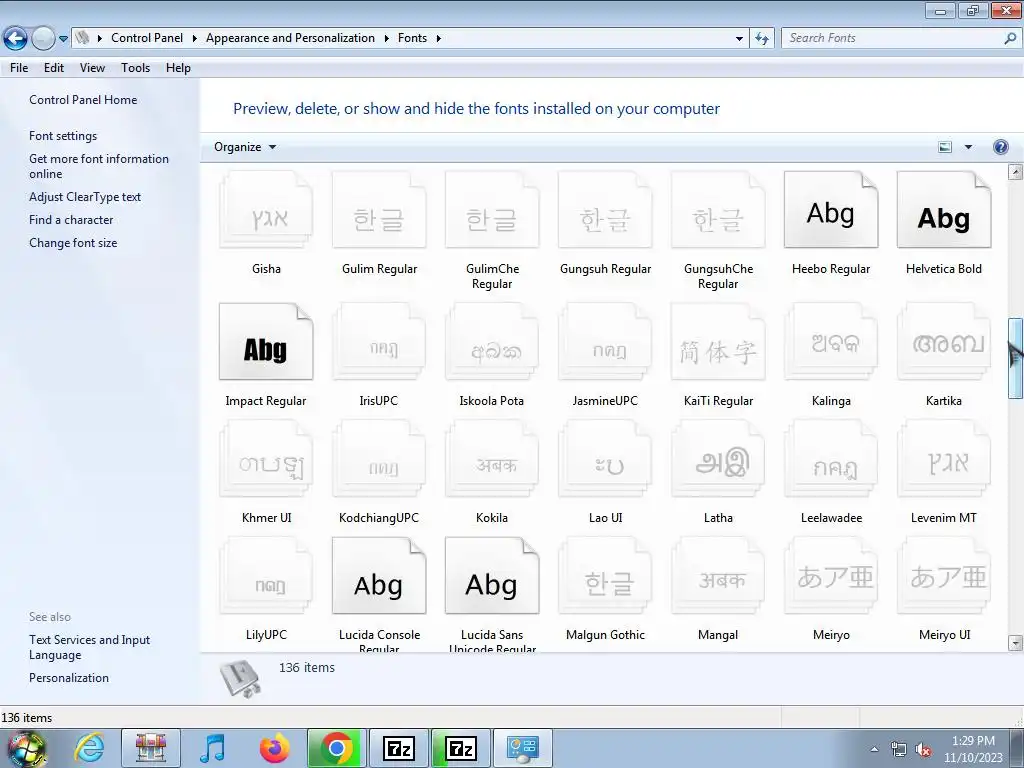Screen dimensions: 1024x768
Task: Select the KaiTi Regular font icon
Action: coord(718,342)
